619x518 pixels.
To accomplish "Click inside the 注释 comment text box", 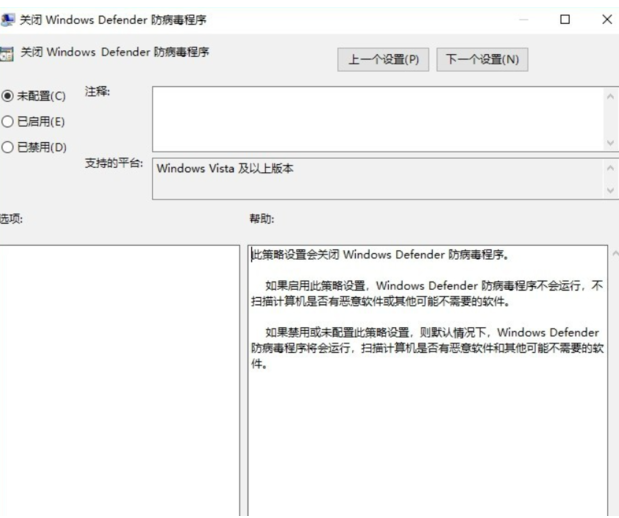I will (376, 118).
